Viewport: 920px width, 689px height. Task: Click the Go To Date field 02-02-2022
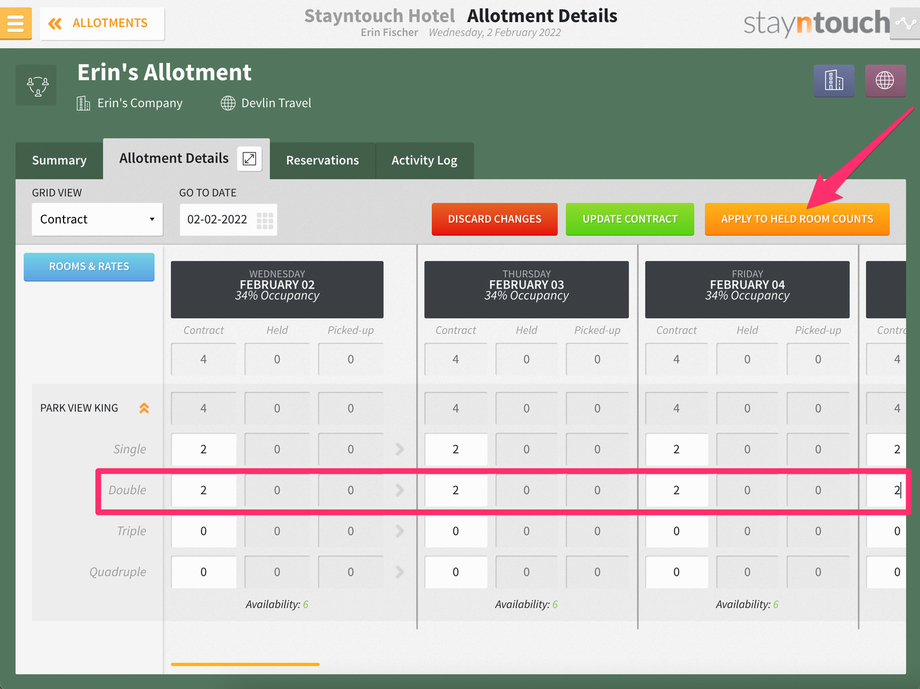(228, 219)
